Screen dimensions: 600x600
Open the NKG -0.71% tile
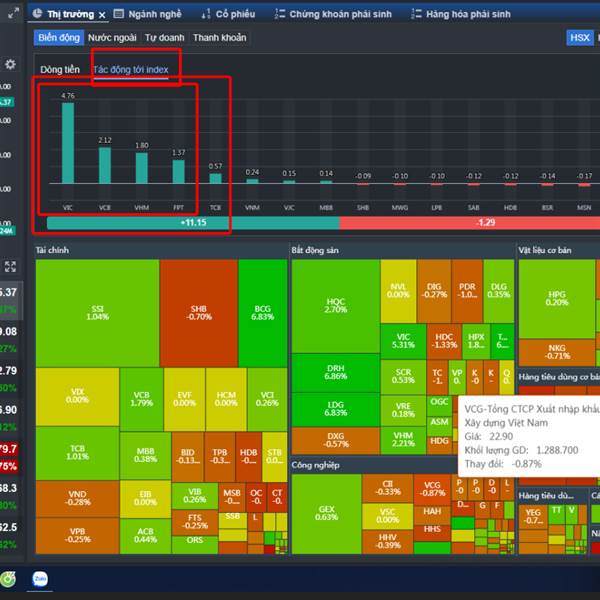(557, 352)
